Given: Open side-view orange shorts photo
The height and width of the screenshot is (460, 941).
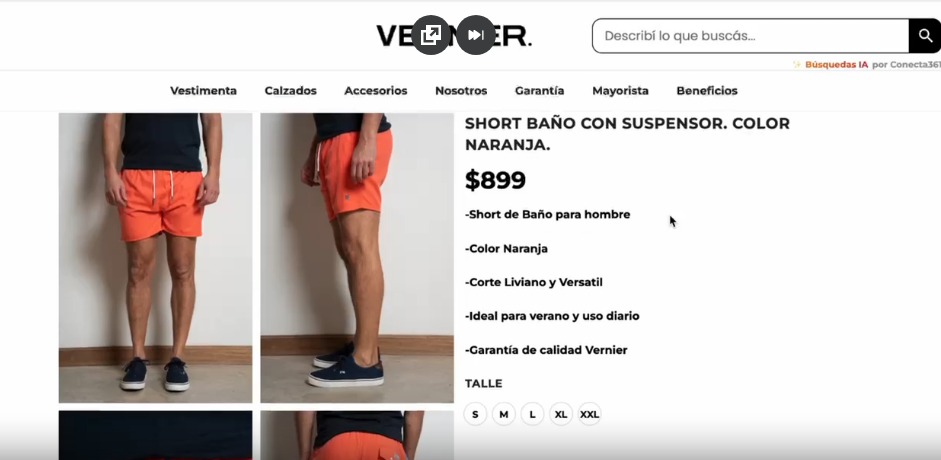Looking at the screenshot, I should pyautogui.click(x=357, y=257).
